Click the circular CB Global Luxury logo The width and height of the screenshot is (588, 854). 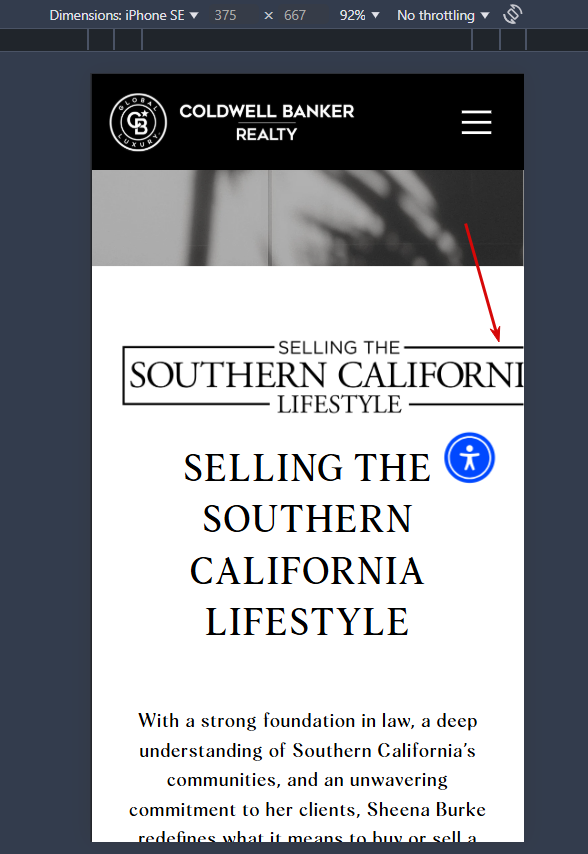click(x=138, y=122)
